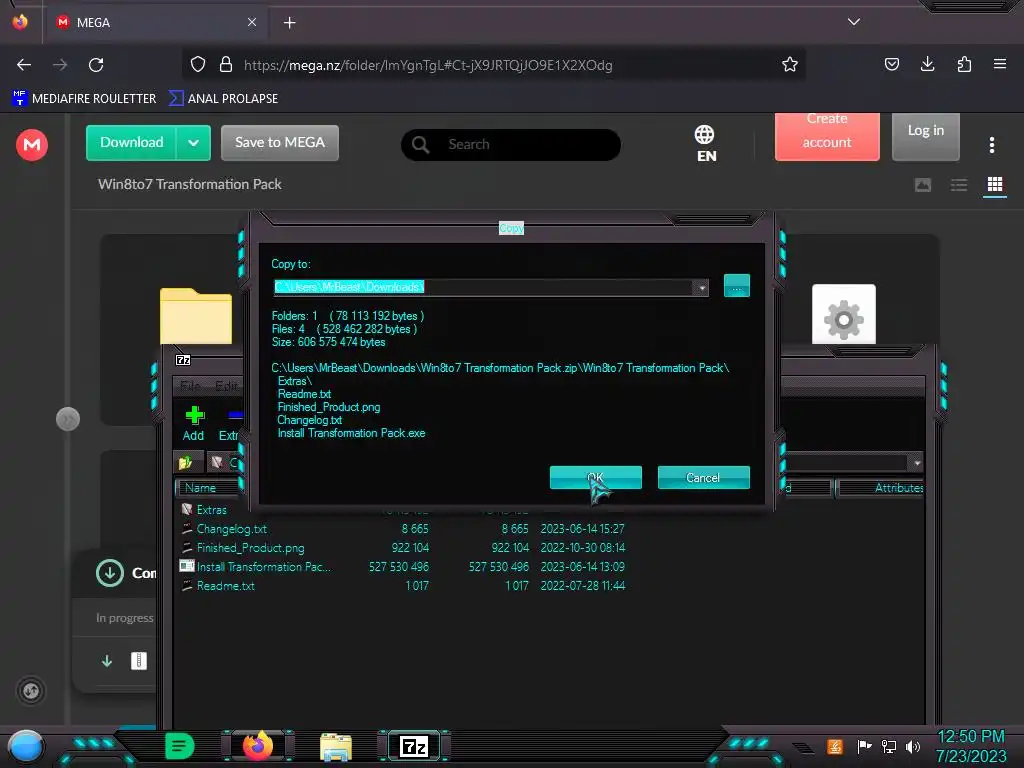Open the EN language selector

705,144
